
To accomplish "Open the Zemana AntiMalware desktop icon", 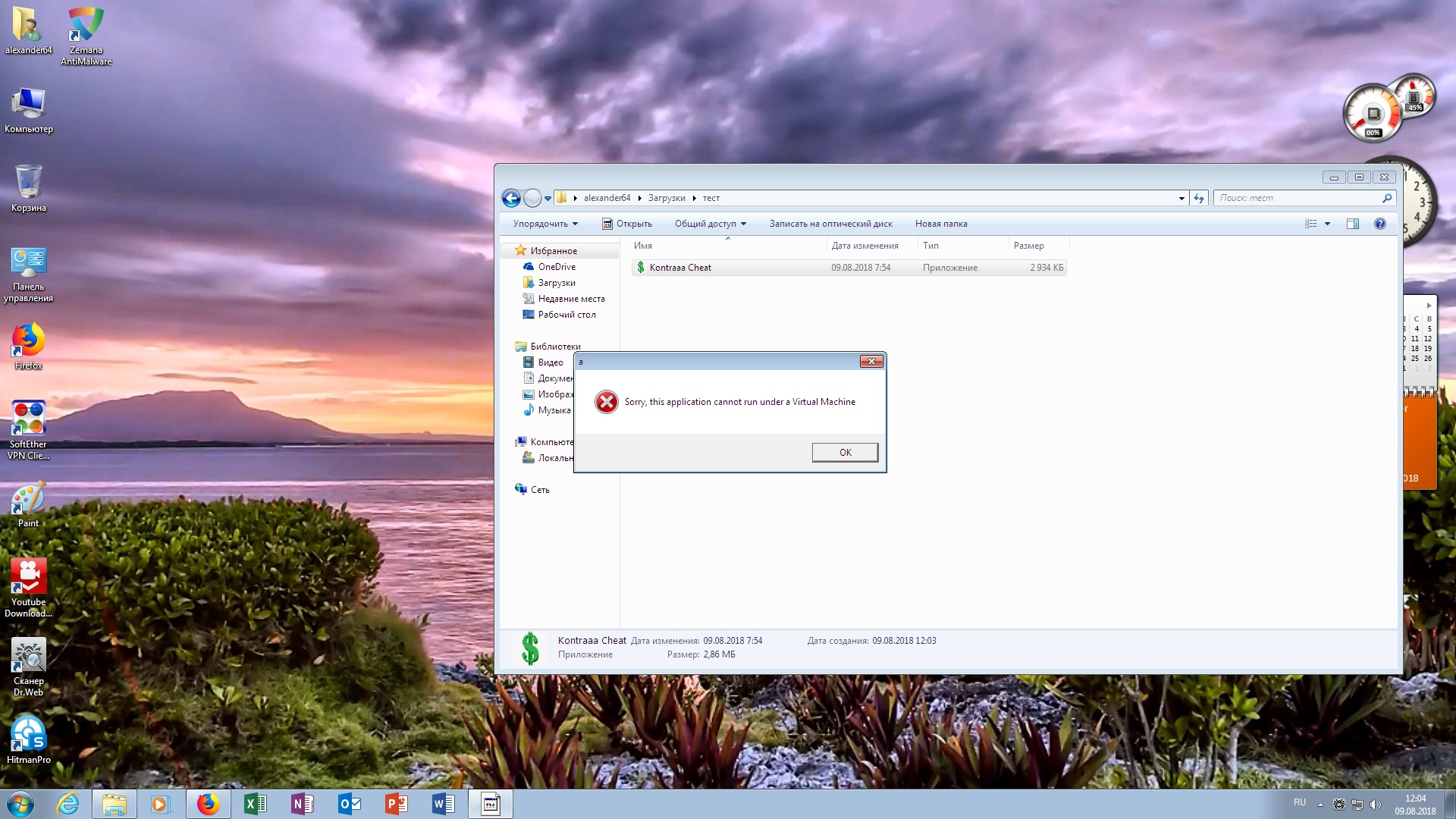I will pyautogui.click(x=86, y=34).
